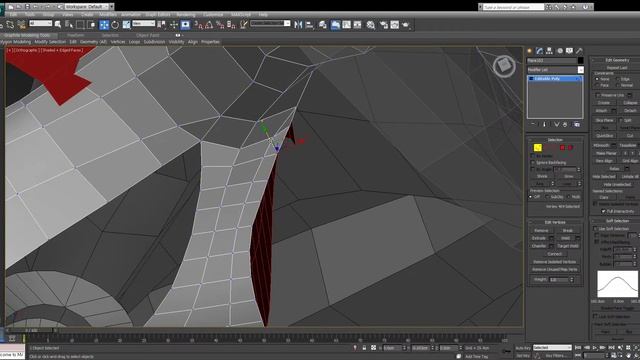
Task: Collapse the Selection rollout header
Action: (x=555, y=140)
